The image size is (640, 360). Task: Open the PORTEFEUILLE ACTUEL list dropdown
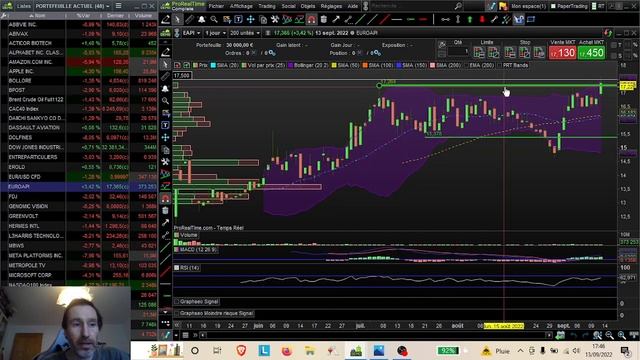(72, 6)
